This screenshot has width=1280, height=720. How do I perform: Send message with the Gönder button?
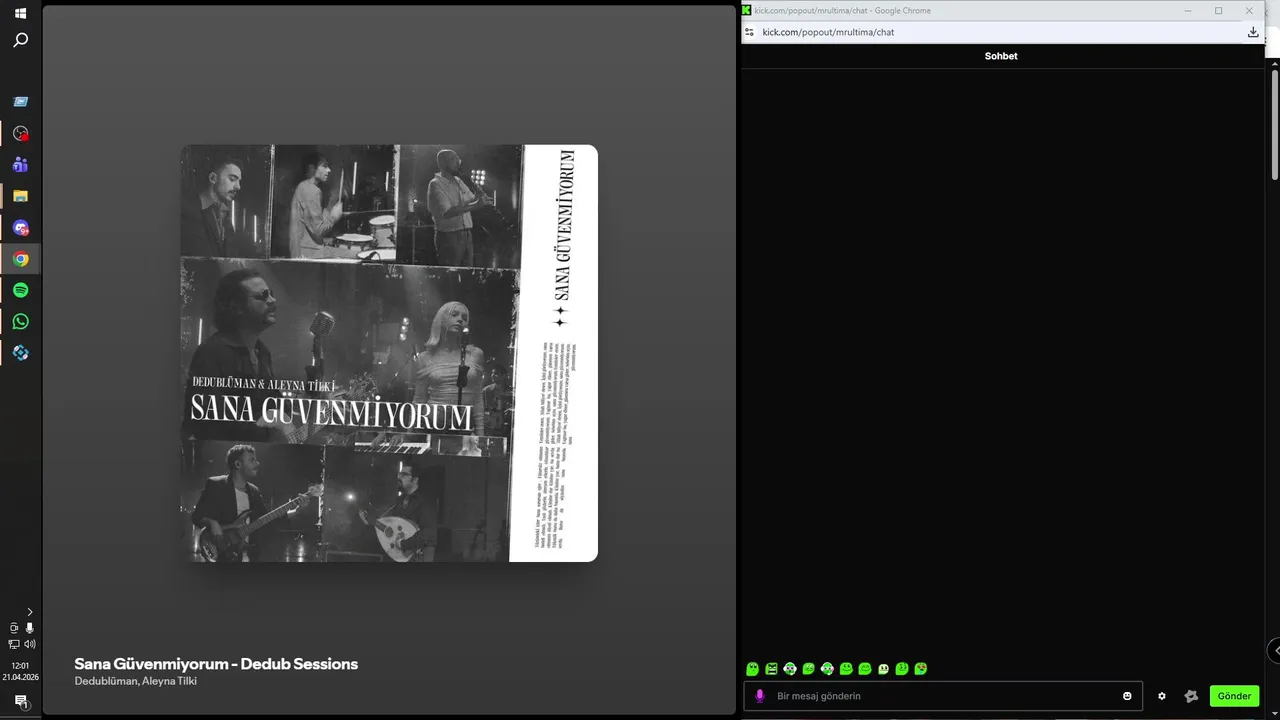point(1234,696)
